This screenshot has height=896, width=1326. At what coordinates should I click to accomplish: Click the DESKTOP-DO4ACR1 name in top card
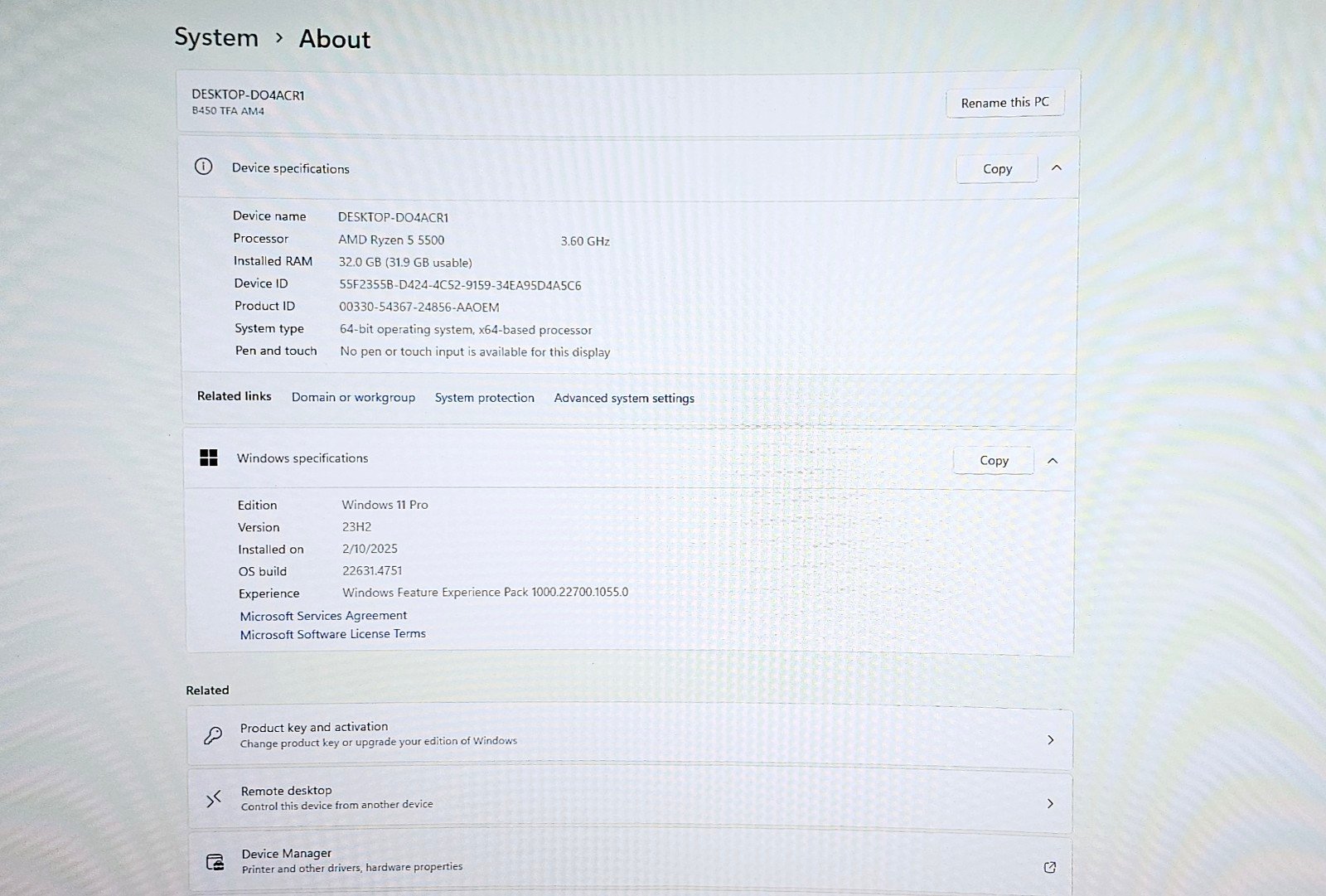248,95
